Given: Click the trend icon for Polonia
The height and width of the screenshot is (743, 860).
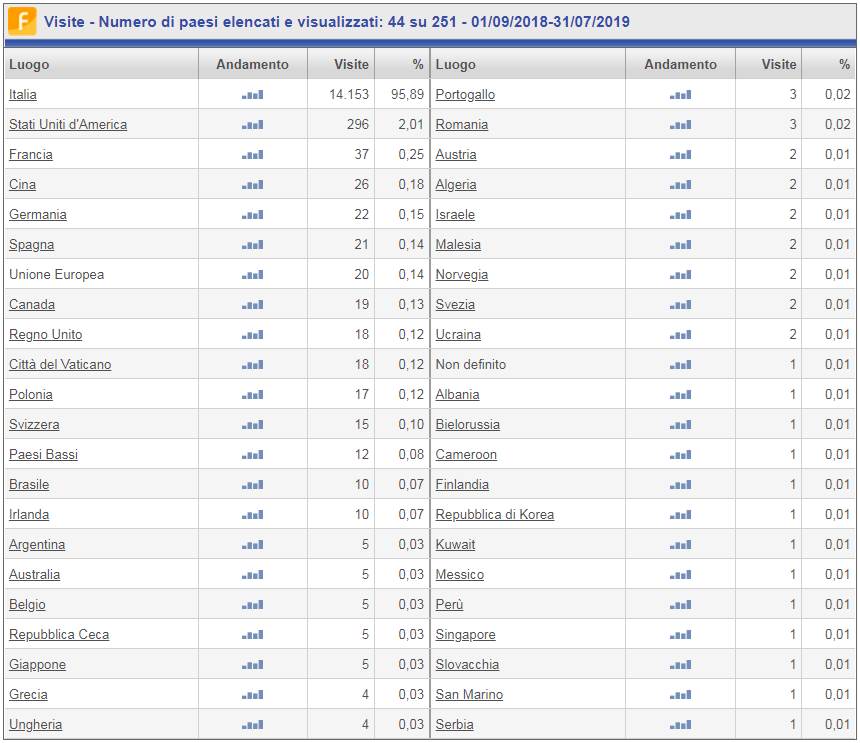Looking at the screenshot, I should 252,395.
